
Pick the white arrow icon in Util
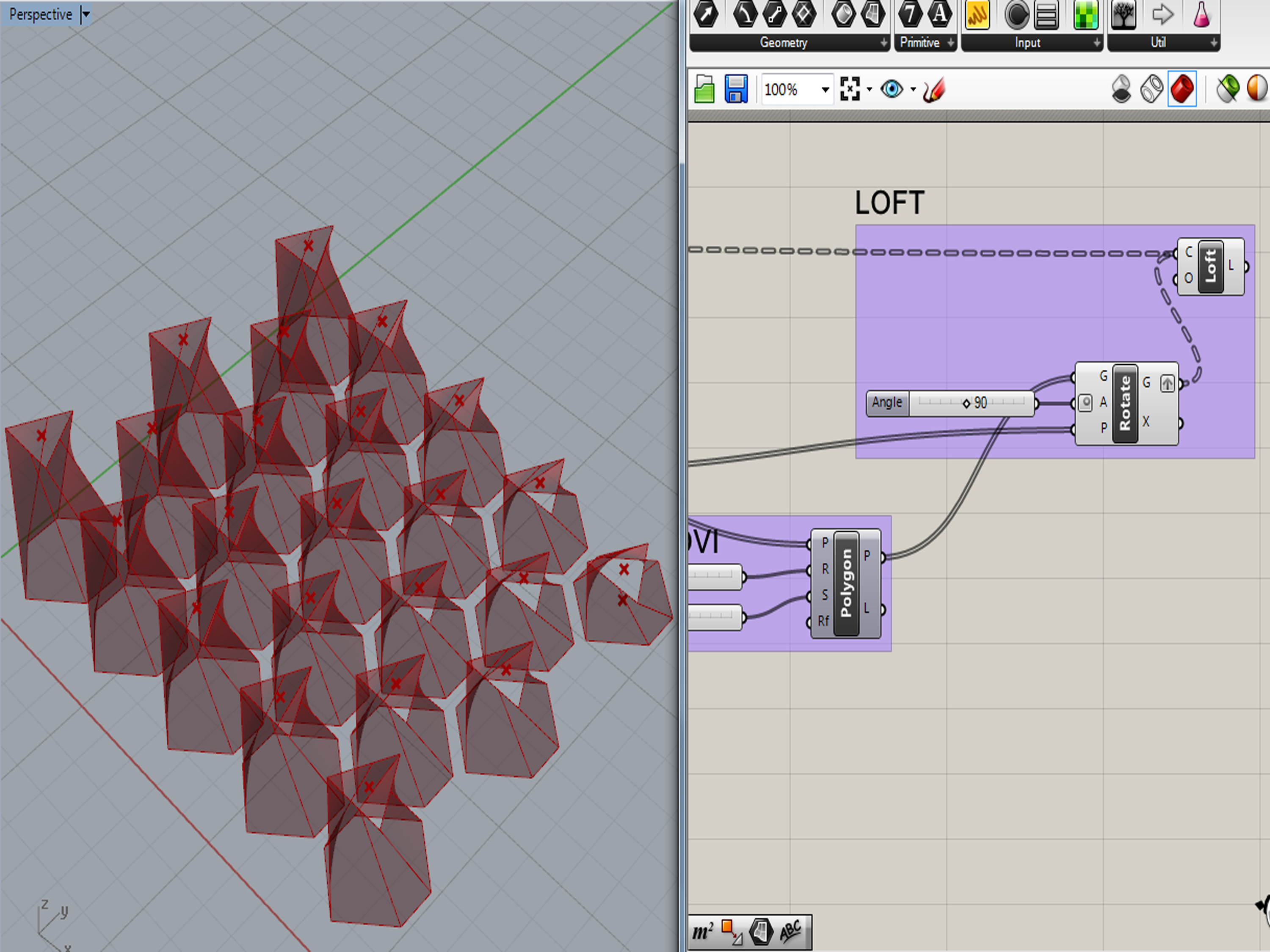point(1162,14)
